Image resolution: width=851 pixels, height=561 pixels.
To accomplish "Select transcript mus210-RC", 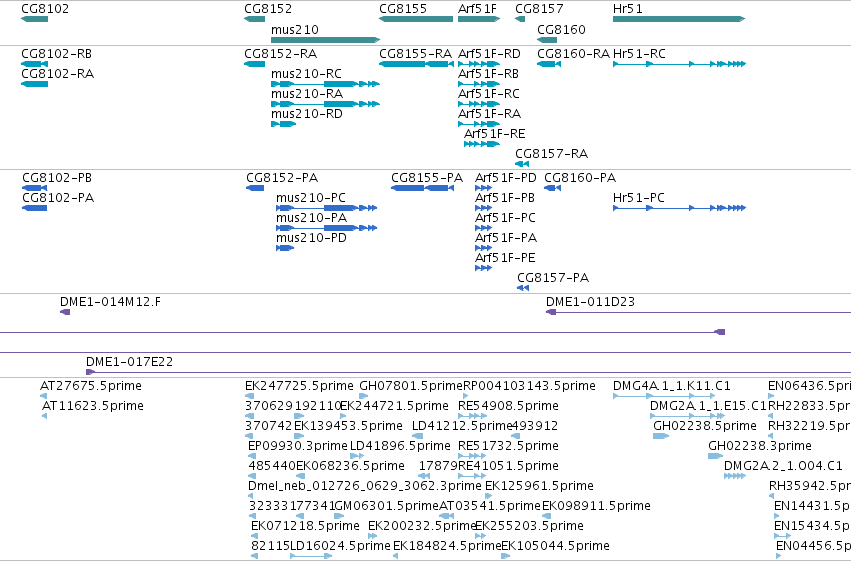I will [x=326, y=84].
